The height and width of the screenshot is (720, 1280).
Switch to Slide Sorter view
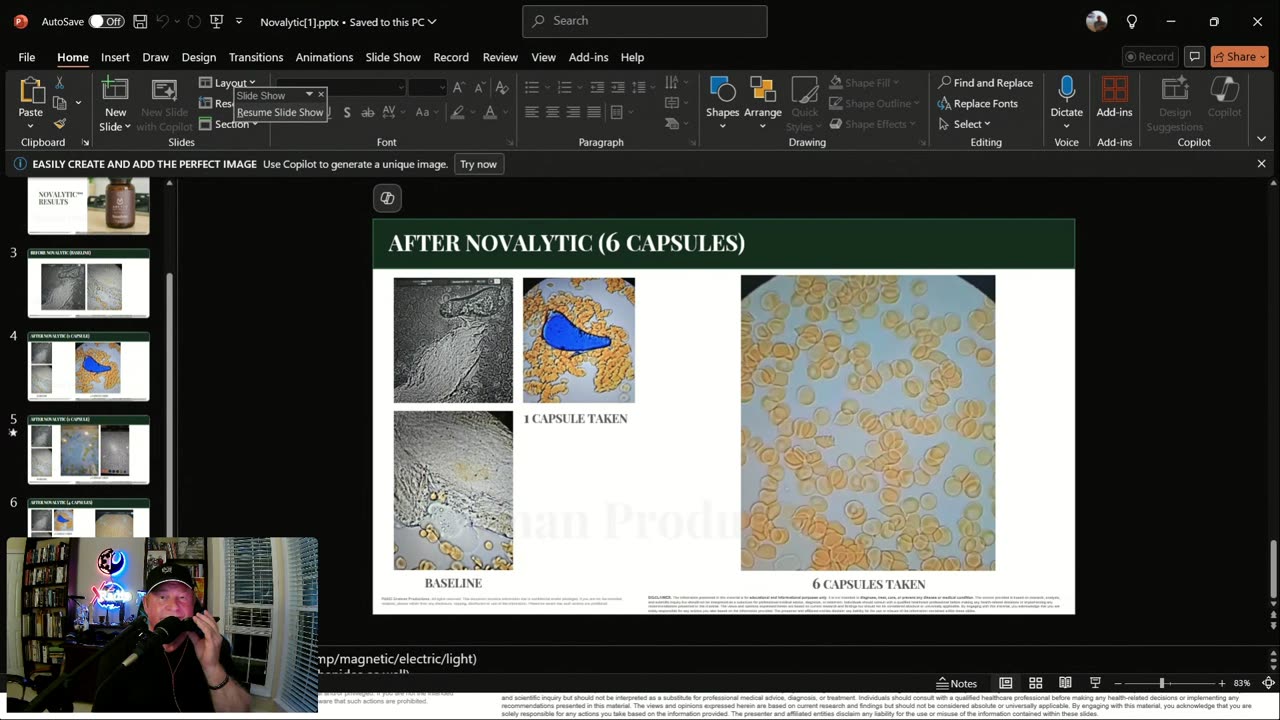pos(1036,683)
